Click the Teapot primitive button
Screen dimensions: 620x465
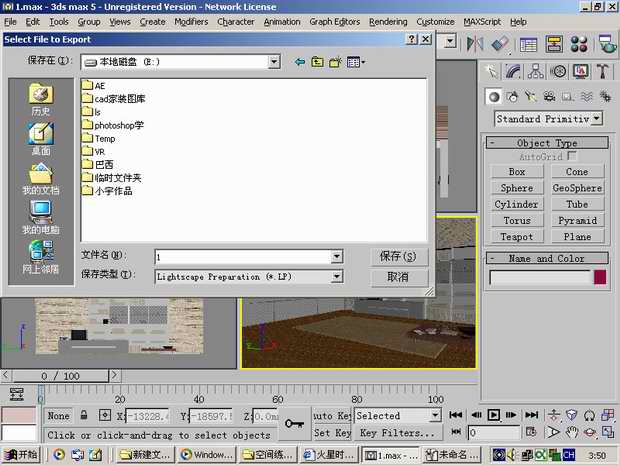click(x=517, y=236)
